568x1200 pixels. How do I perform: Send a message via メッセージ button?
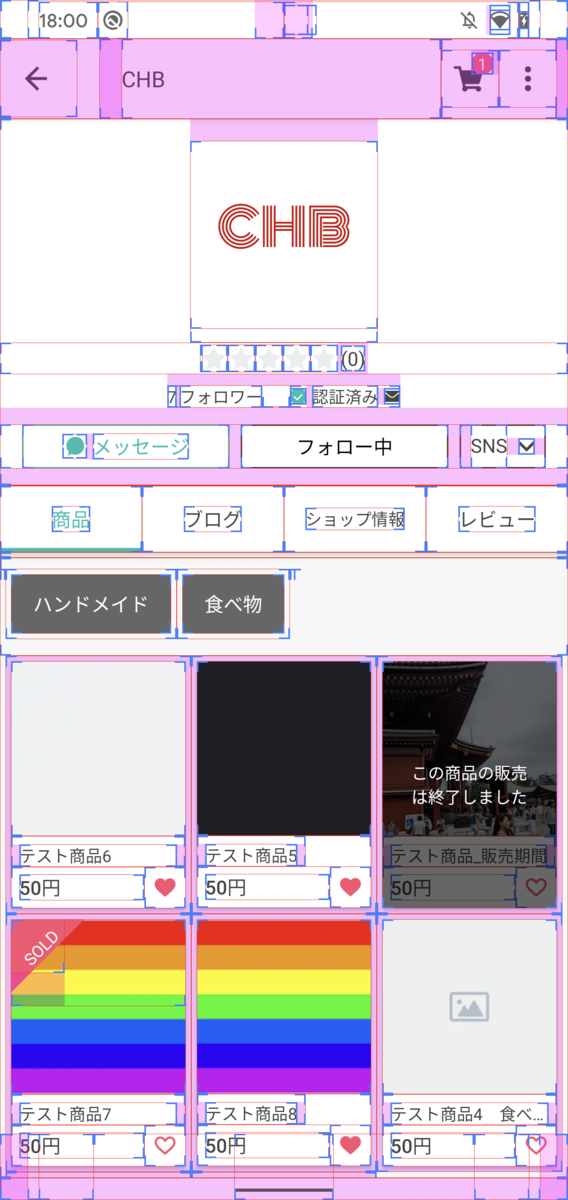pyautogui.click(x=126, y=447)
